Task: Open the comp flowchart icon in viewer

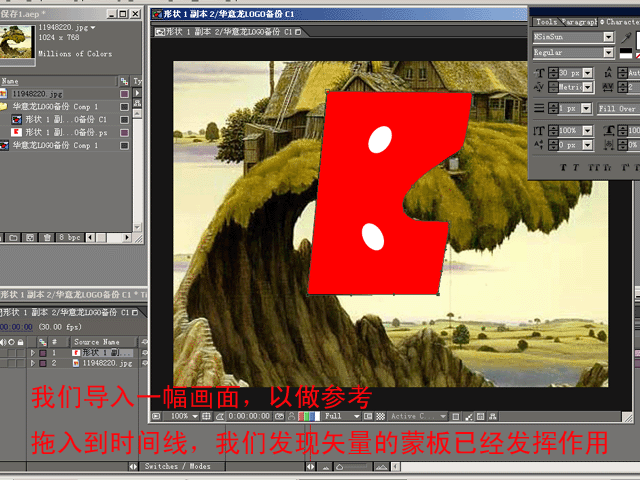Action: click(493, 417)
